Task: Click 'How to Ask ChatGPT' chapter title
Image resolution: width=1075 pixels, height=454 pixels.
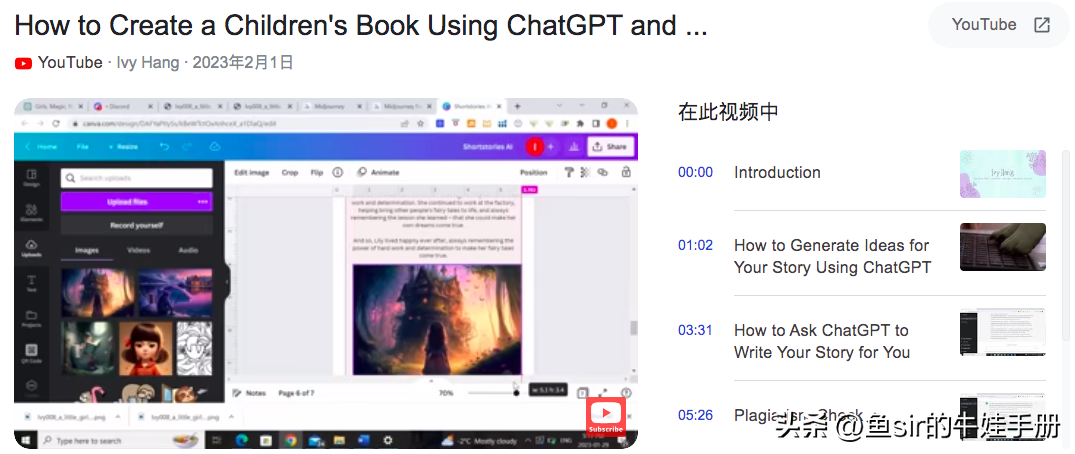Action: (x=821, y=341)
